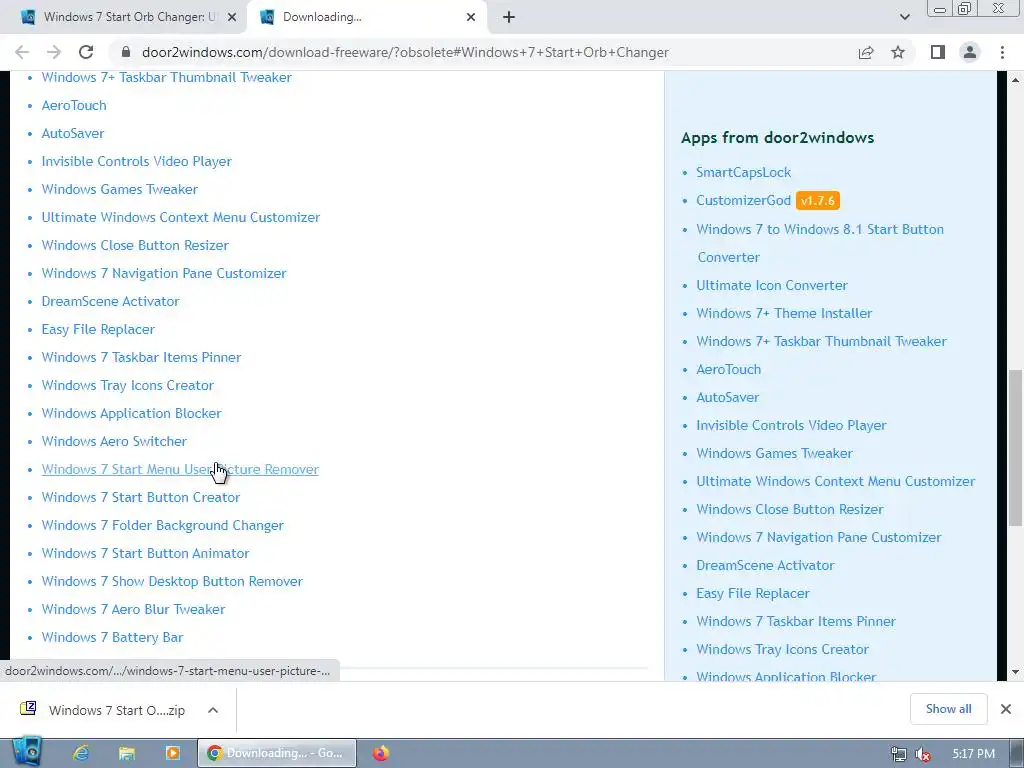
Task: Reload the current page
Action: [86, 52]
